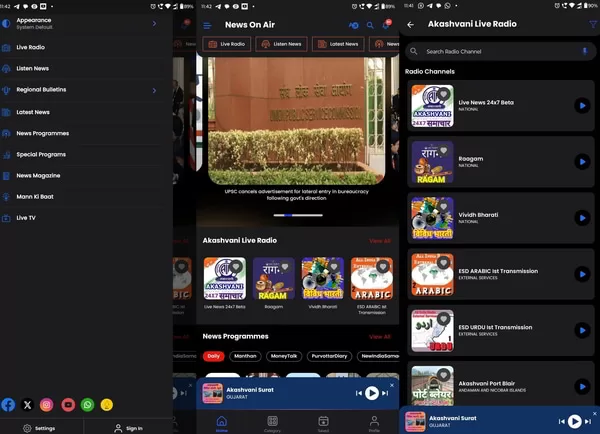Switch to Profile tab in bottom navigation
The height and width of the screenshot is (434, 600).
point(374,423)
